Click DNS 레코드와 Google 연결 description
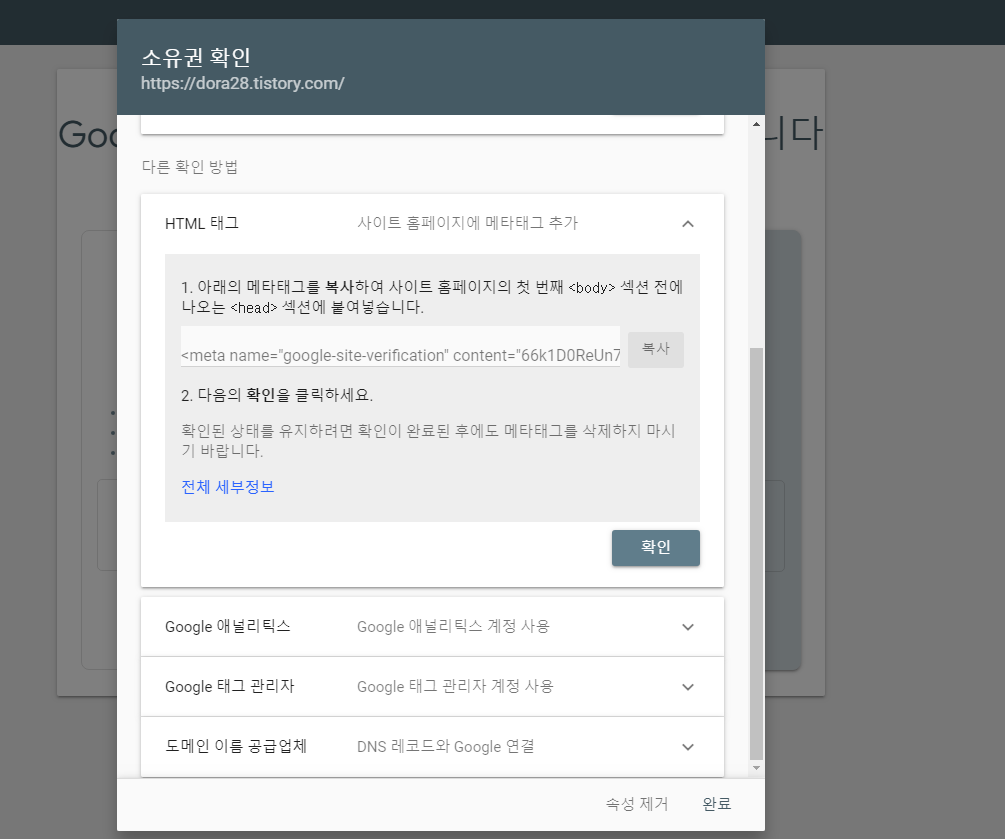Image resolution: width=1005 pixels, height=839 pixels. [x=445, y=747]
